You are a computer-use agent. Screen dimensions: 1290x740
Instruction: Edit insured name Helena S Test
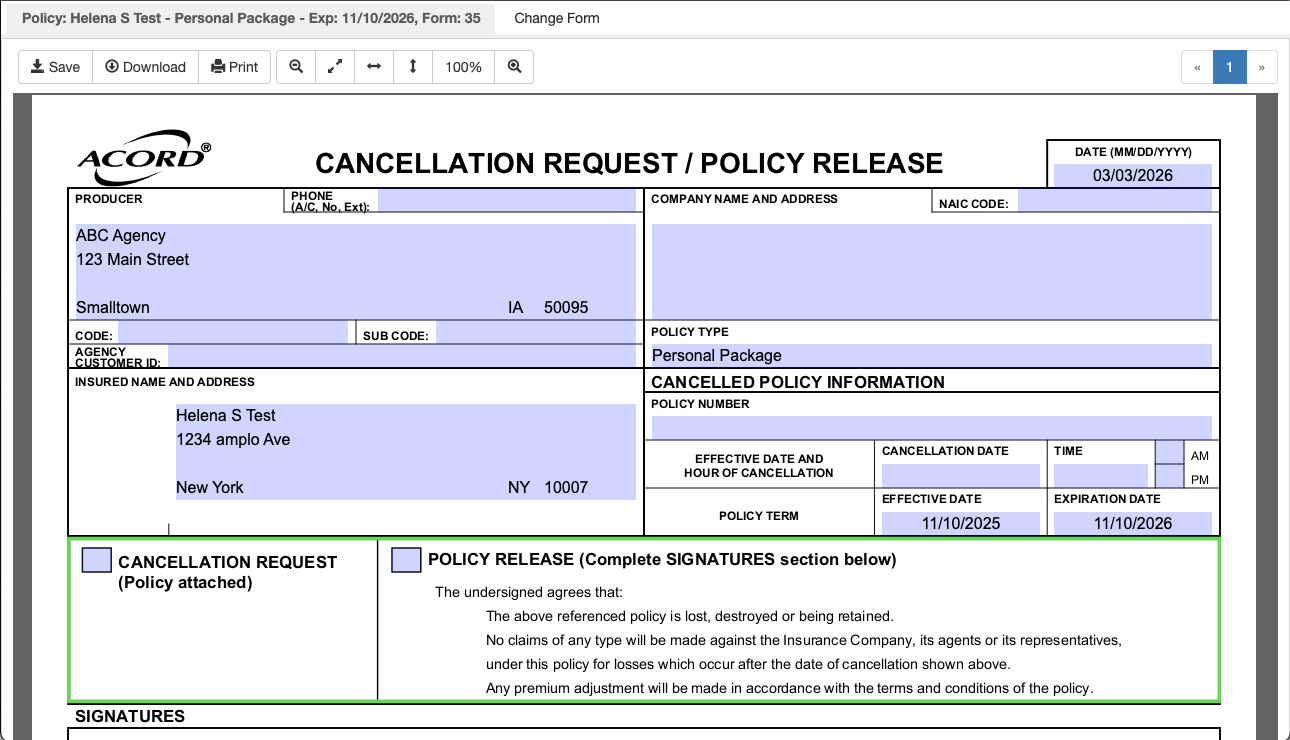(406, 416)
